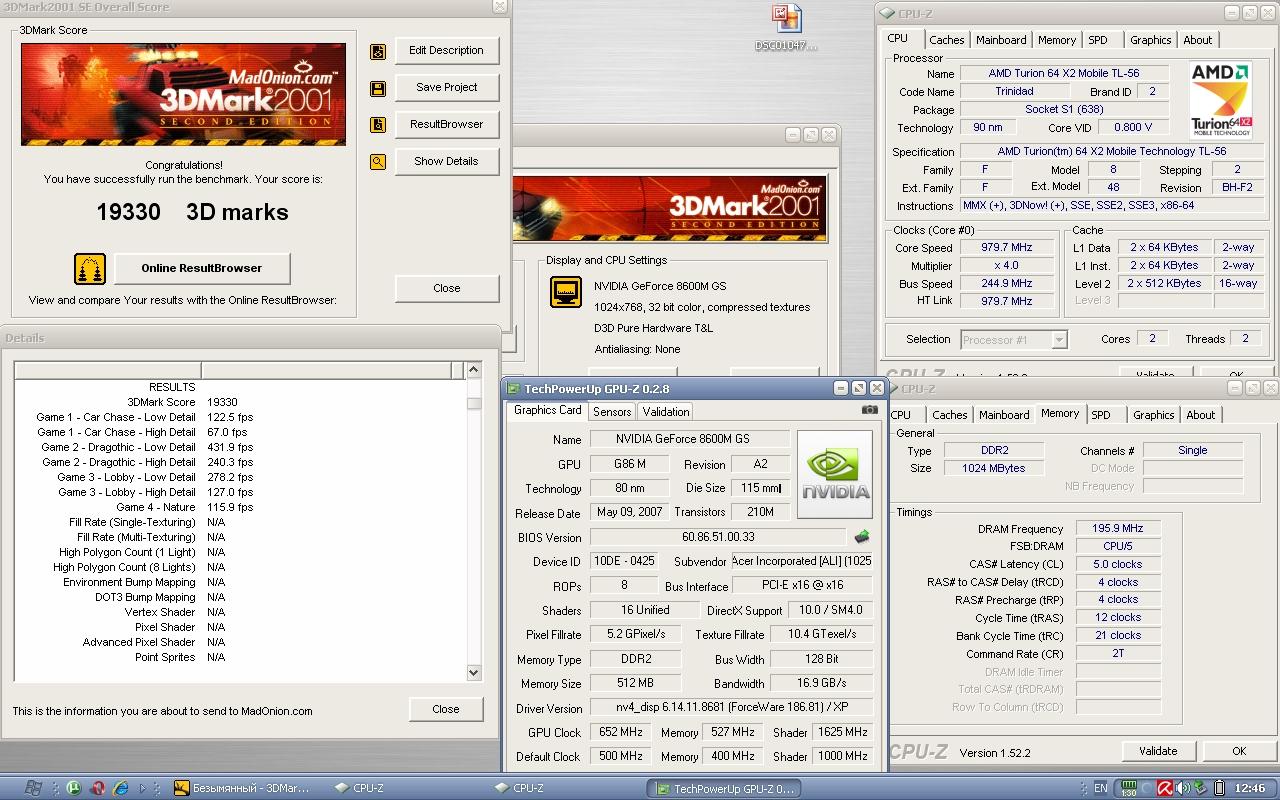Click the 19330 3D marks score text
The height and width of the screenshot is (800, 1280).
coord(192,212)
